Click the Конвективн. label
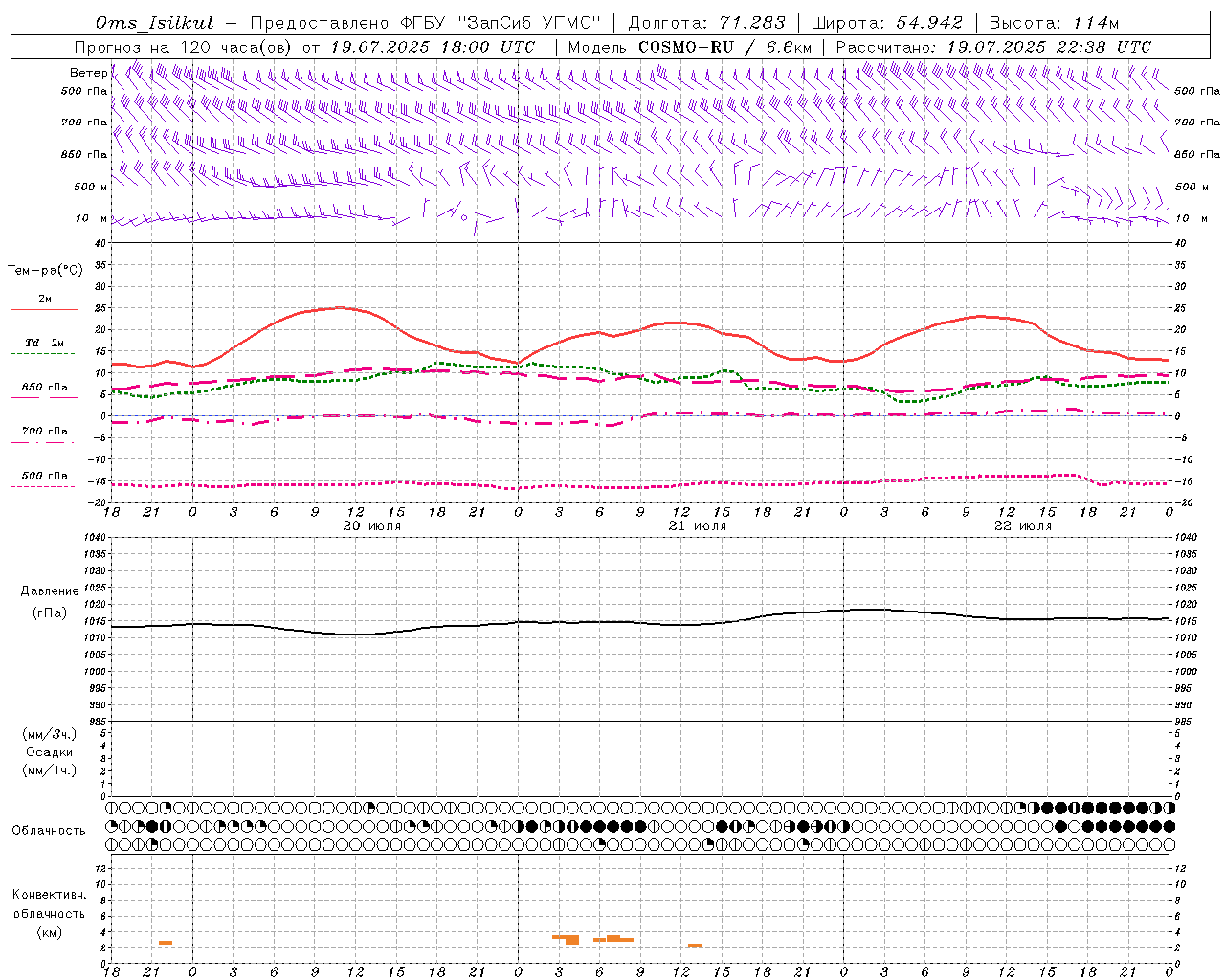The width and height of the screenshot is (1225, 980). point(49,895)
